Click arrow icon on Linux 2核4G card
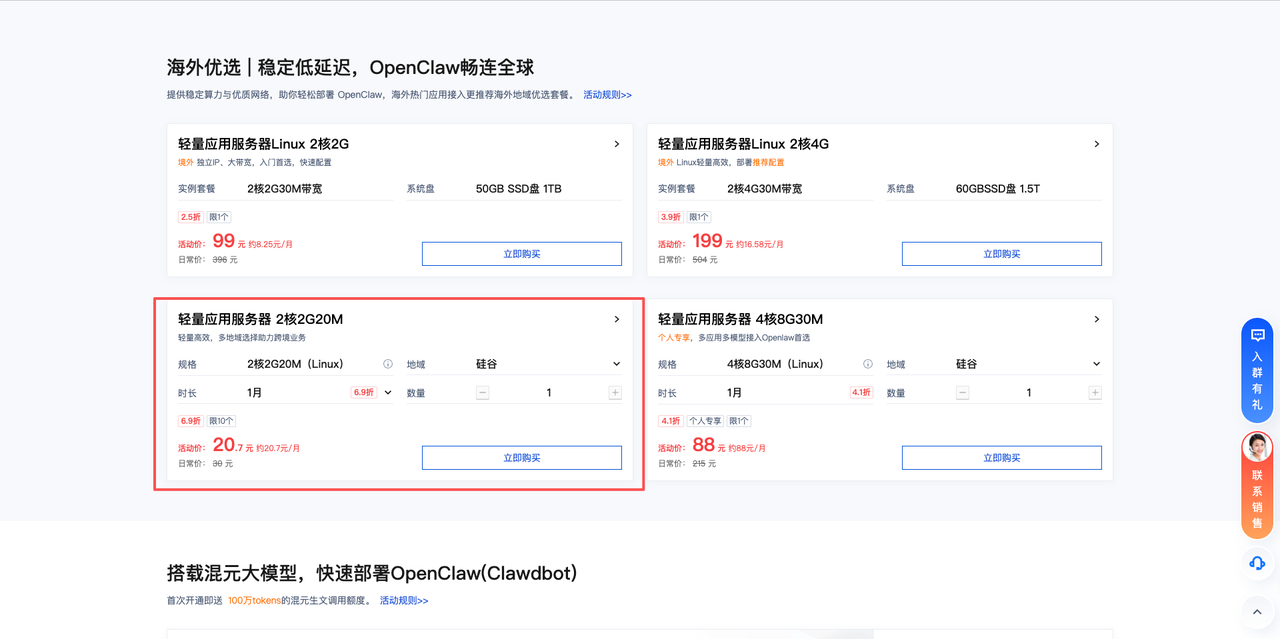This screenshot has height=639, width=1280. (1096, 144)
